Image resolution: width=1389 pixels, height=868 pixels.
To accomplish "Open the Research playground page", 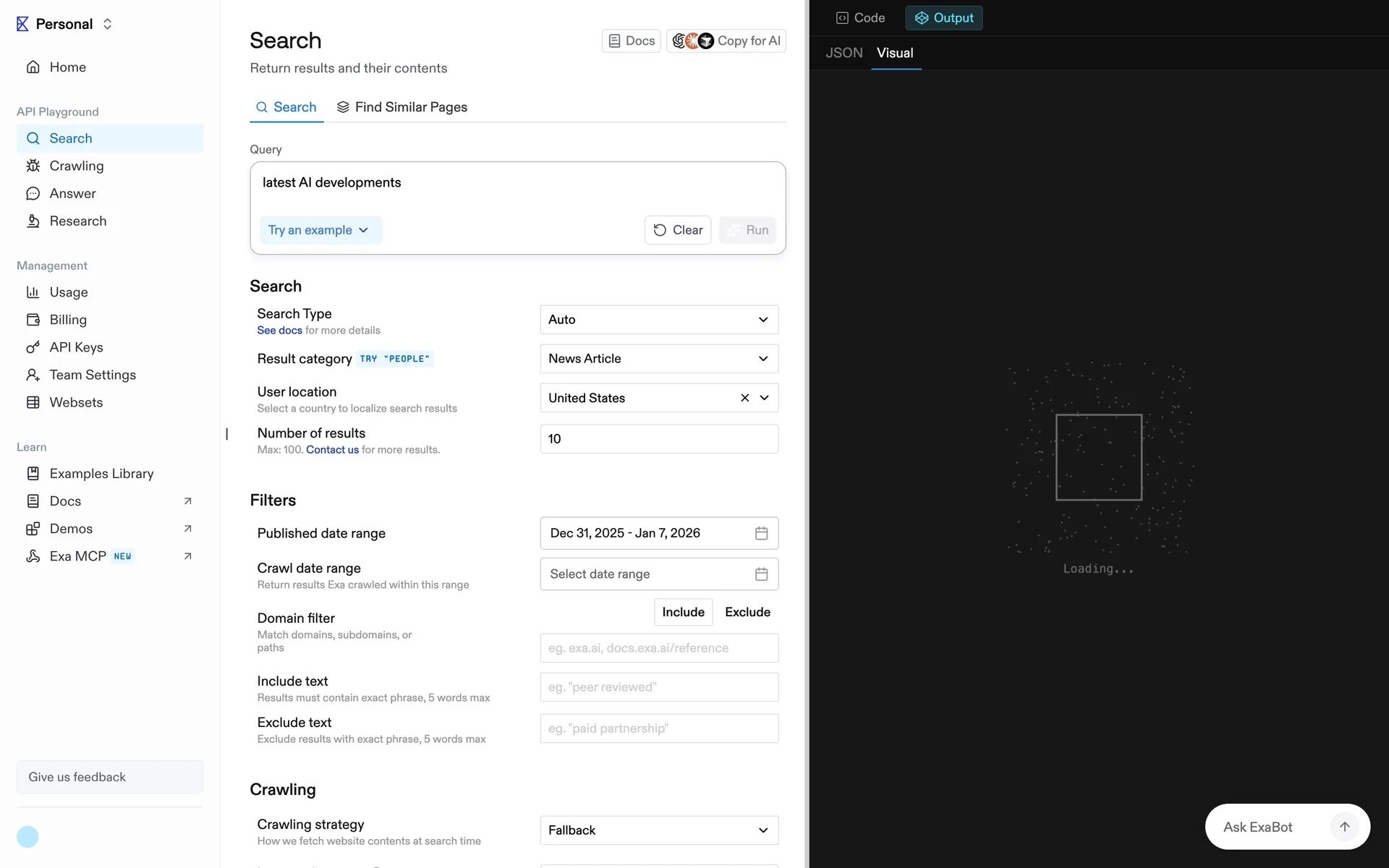I will 77,221.
